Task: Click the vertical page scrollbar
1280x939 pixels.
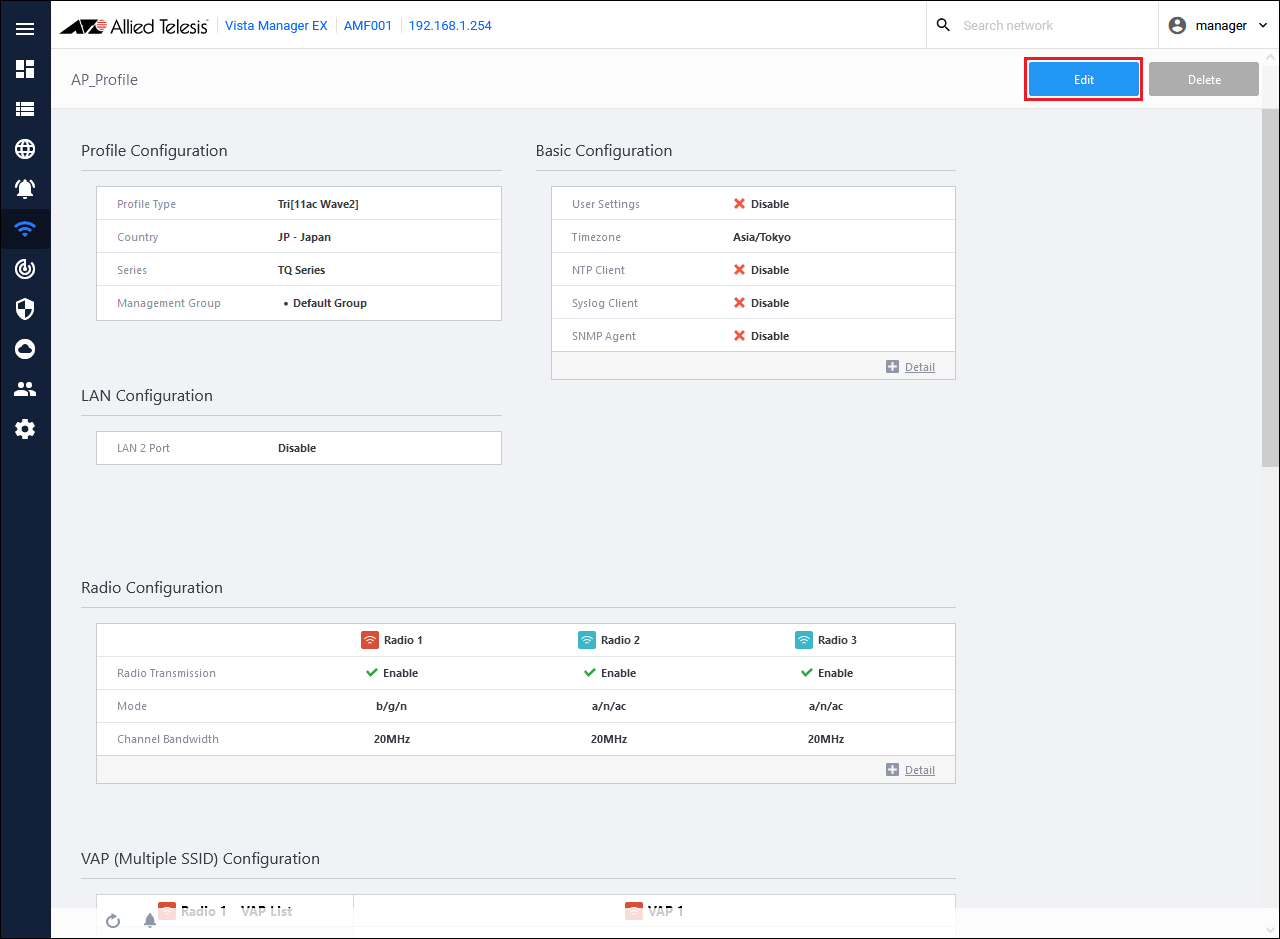Action: pos(1270,290)
